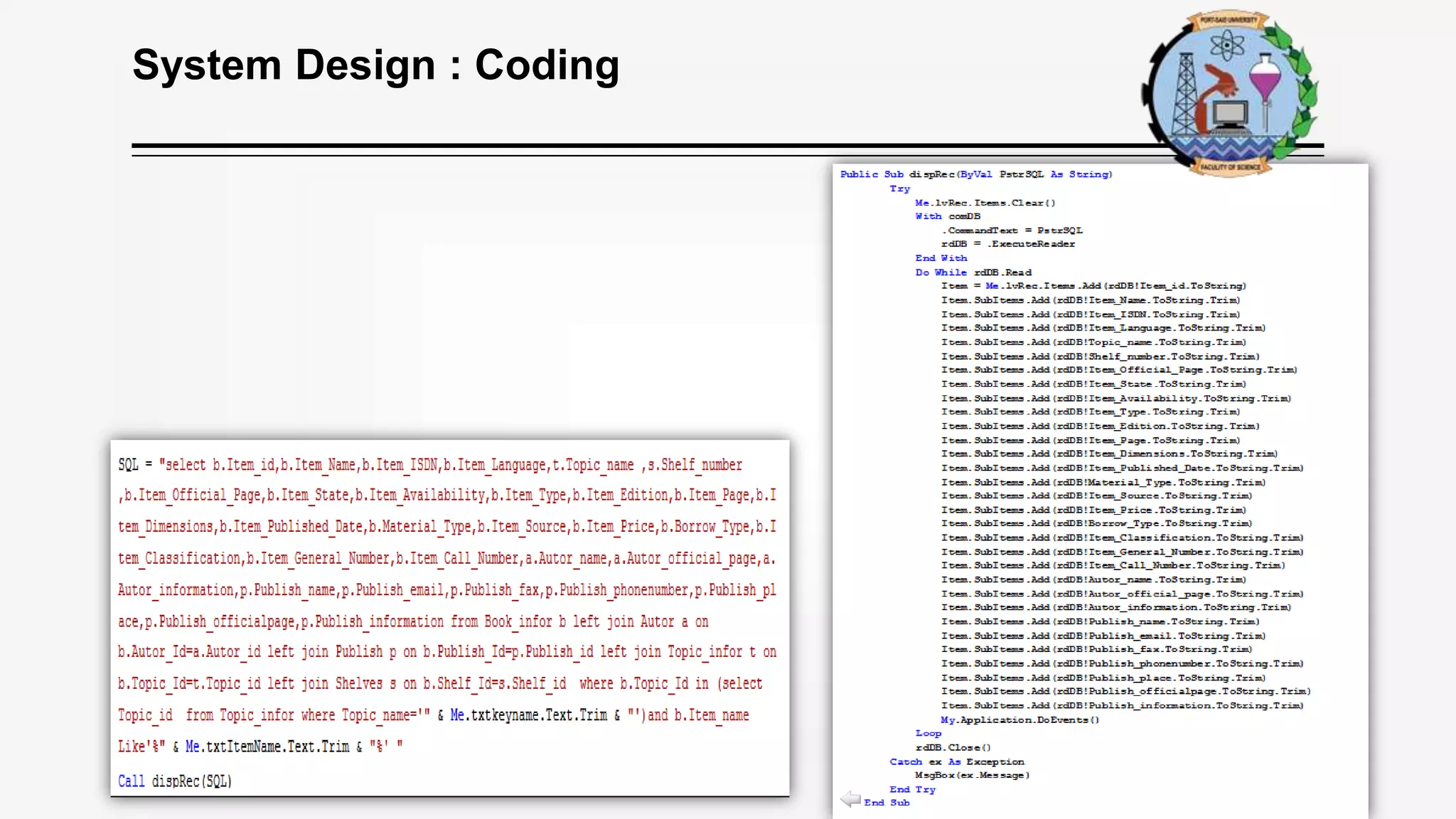Click the 'My.Application.DoEvents()' line

[x=1019, y=719]
